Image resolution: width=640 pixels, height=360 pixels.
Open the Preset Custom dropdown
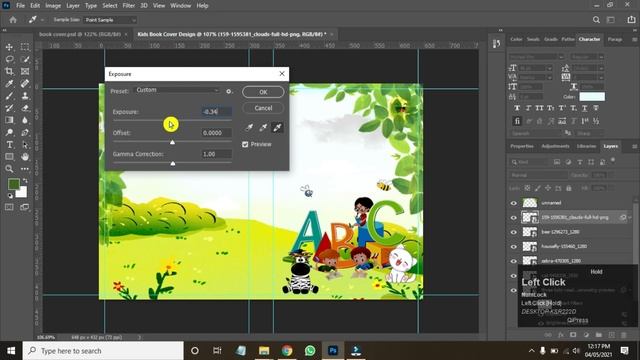pos(177,90)
